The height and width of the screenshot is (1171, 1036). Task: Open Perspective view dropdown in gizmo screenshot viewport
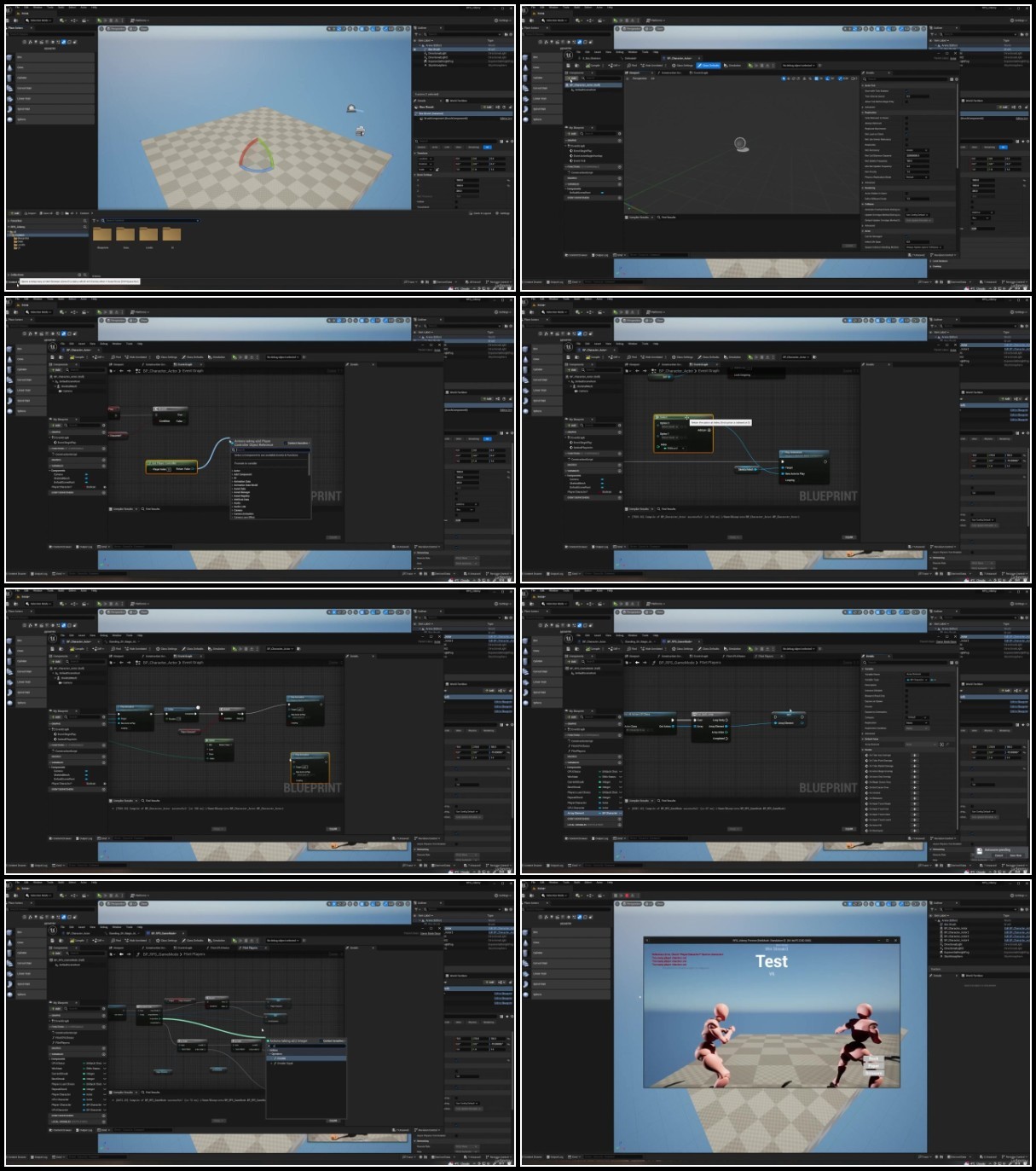(116, 29)
